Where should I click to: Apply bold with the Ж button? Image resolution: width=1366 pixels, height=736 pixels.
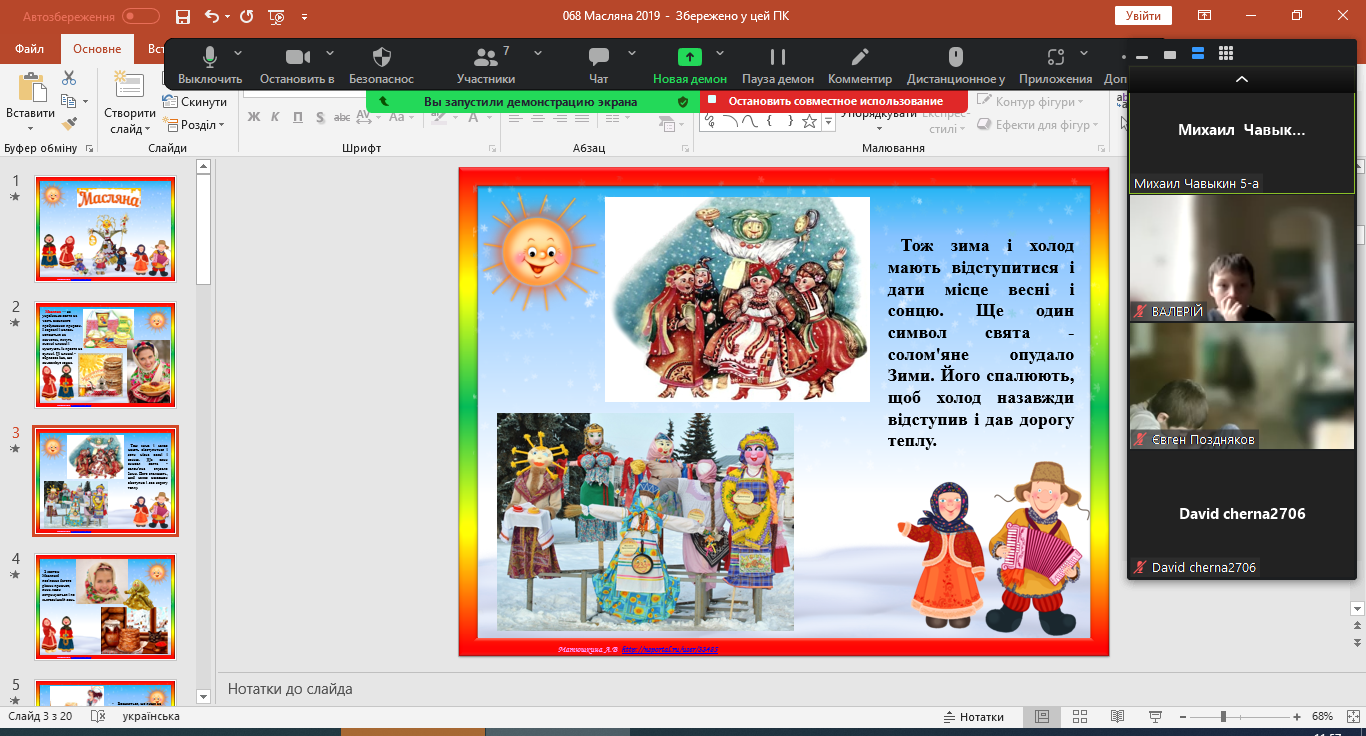254,117
